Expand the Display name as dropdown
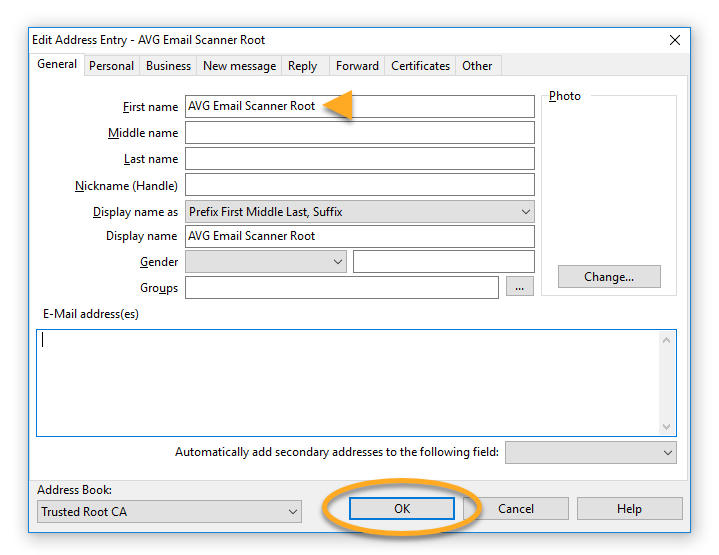The height and width of the screenshot is (555, 719). [x=360, y=212]
